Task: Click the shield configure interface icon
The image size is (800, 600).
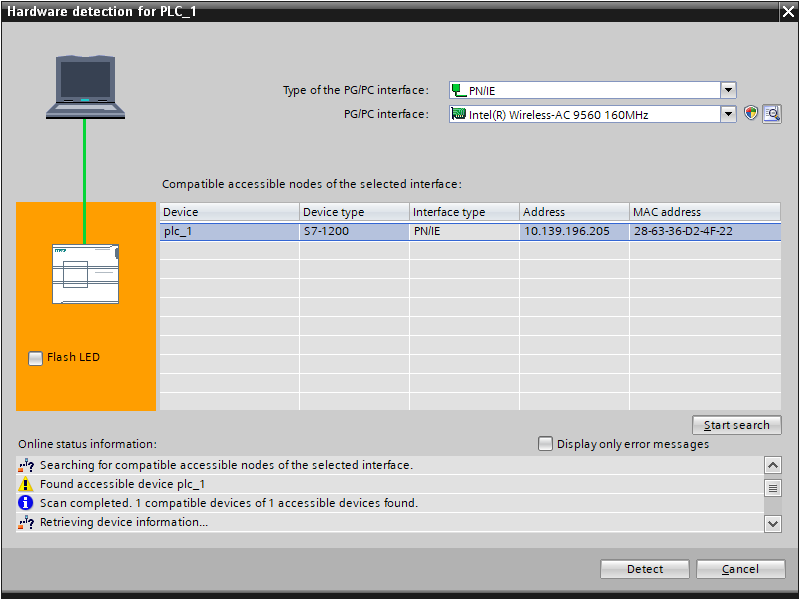Action: pos(752,114)
